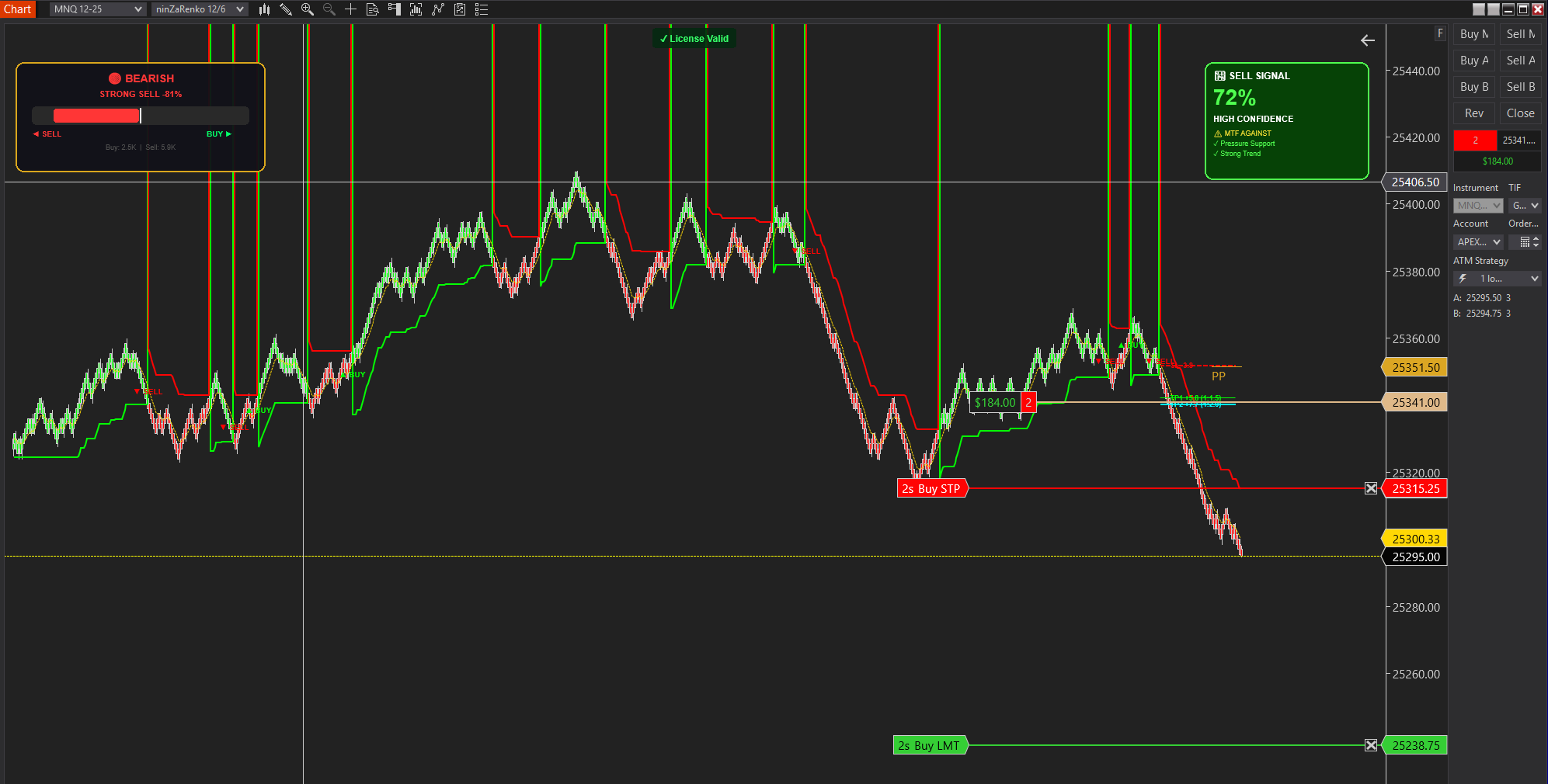Open the indicators icon

coord(438,9)
